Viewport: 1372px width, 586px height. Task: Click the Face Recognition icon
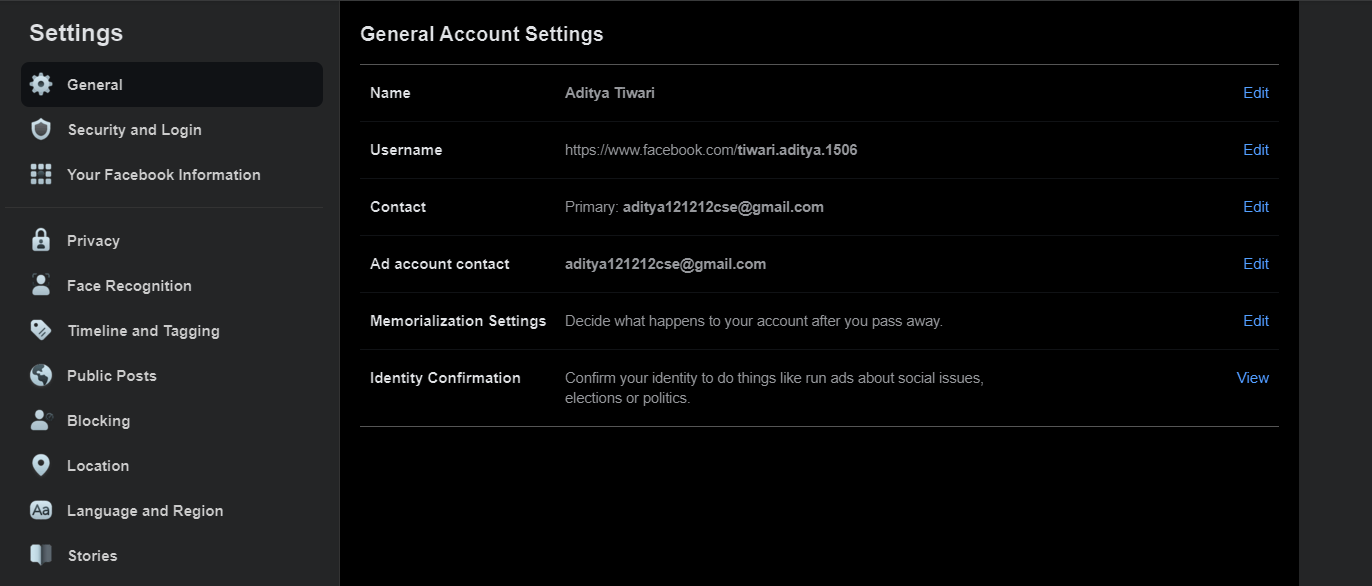[41, 286]
